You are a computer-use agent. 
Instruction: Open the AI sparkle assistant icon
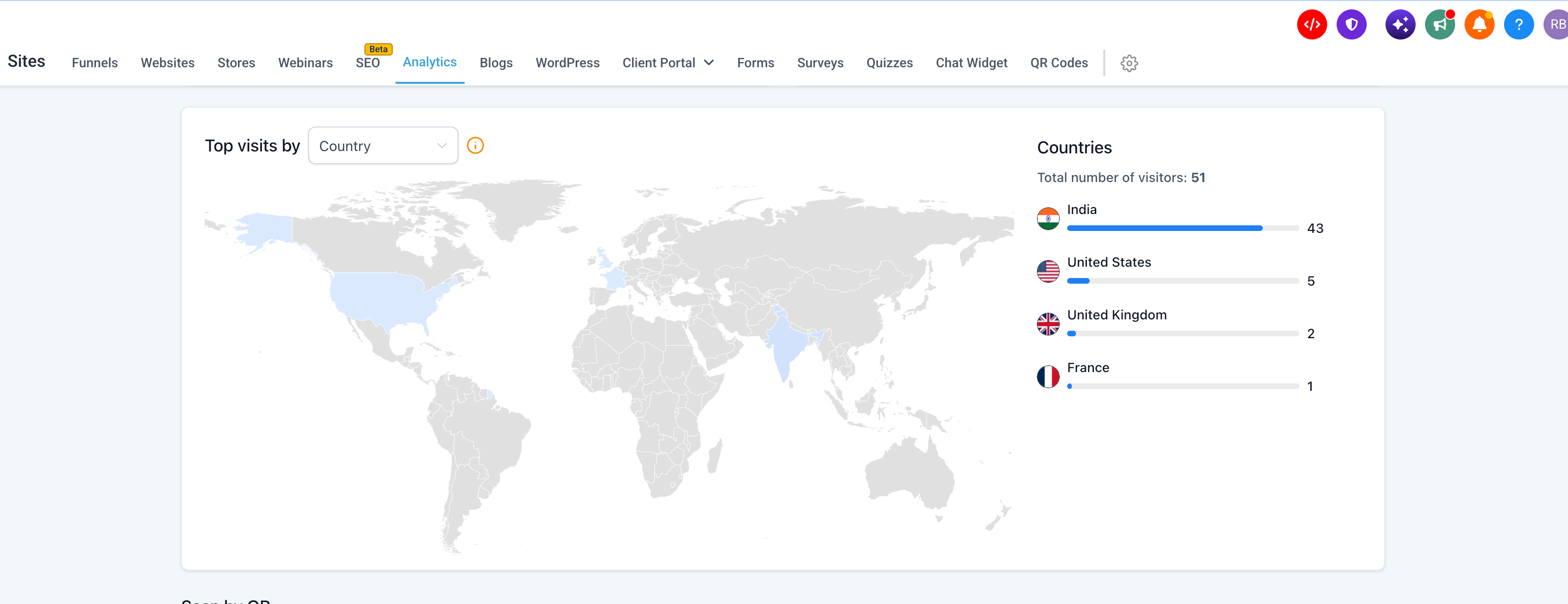[x=1400, y=25]
